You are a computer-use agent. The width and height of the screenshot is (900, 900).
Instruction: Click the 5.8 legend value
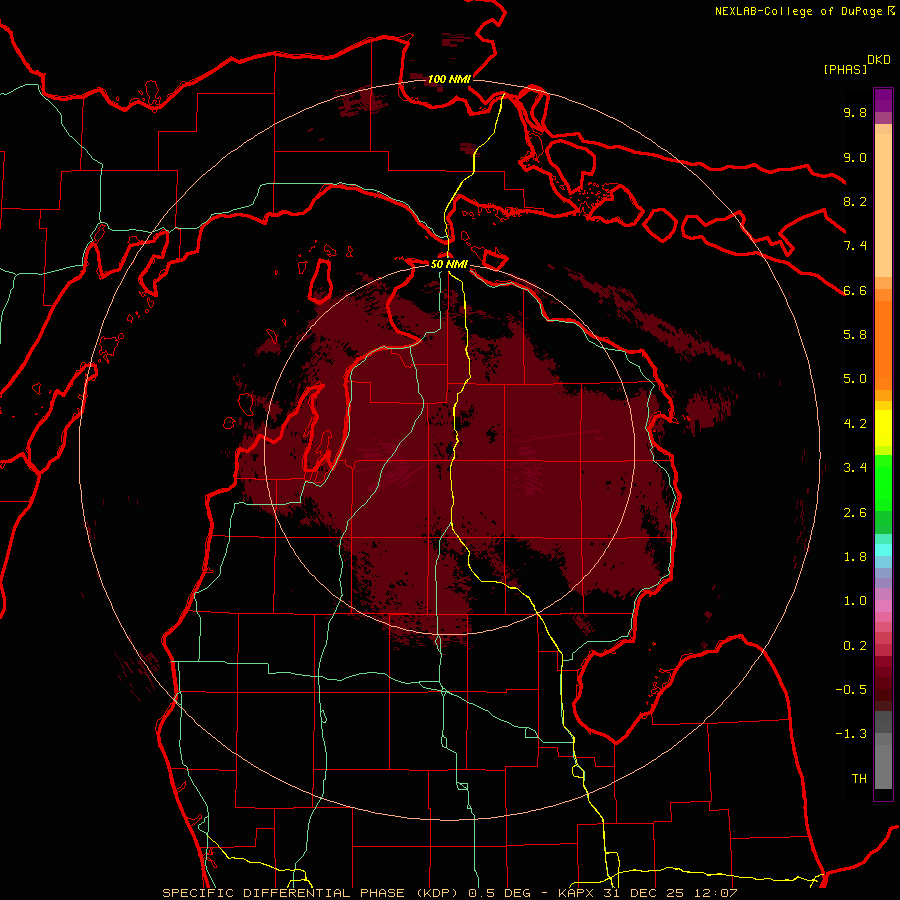click(x=855, y=335)
